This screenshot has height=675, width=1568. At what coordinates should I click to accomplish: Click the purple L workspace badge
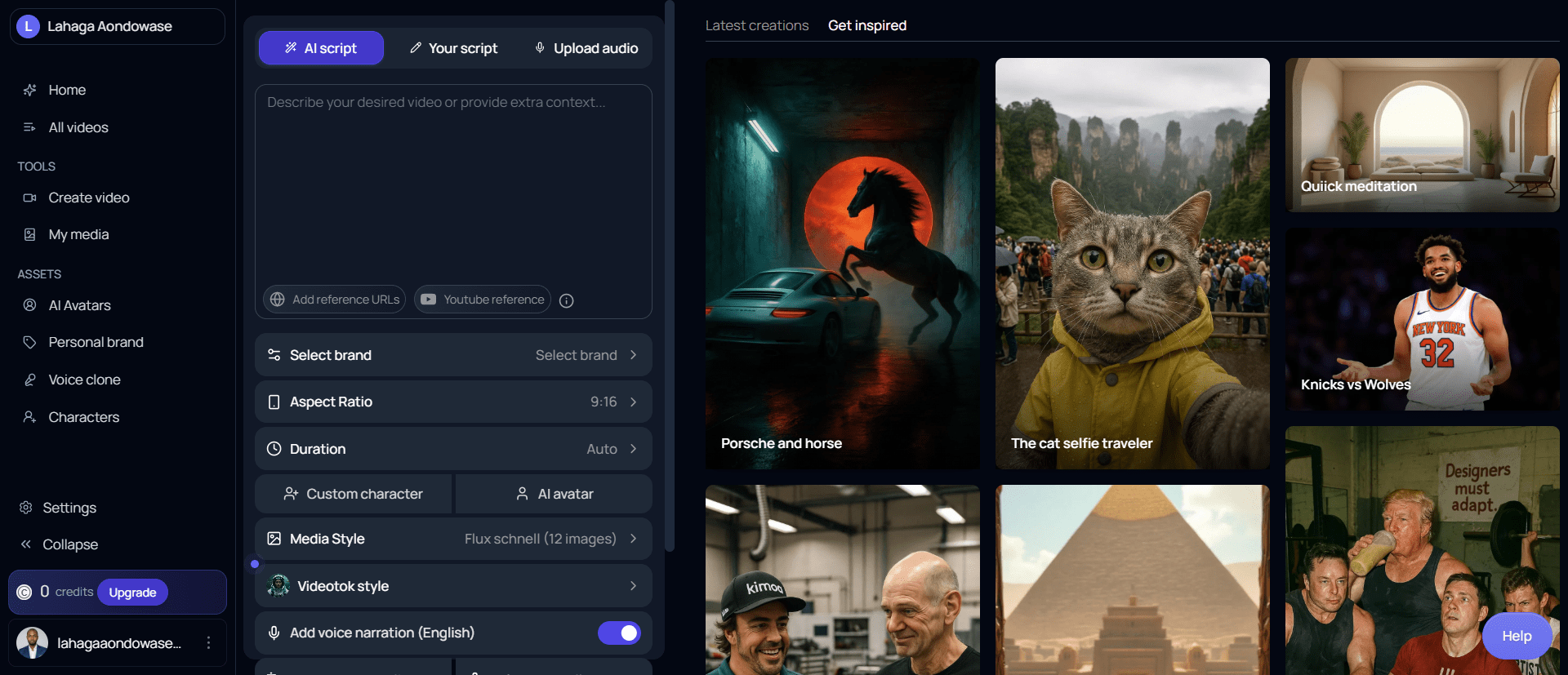tap(28, 26)
